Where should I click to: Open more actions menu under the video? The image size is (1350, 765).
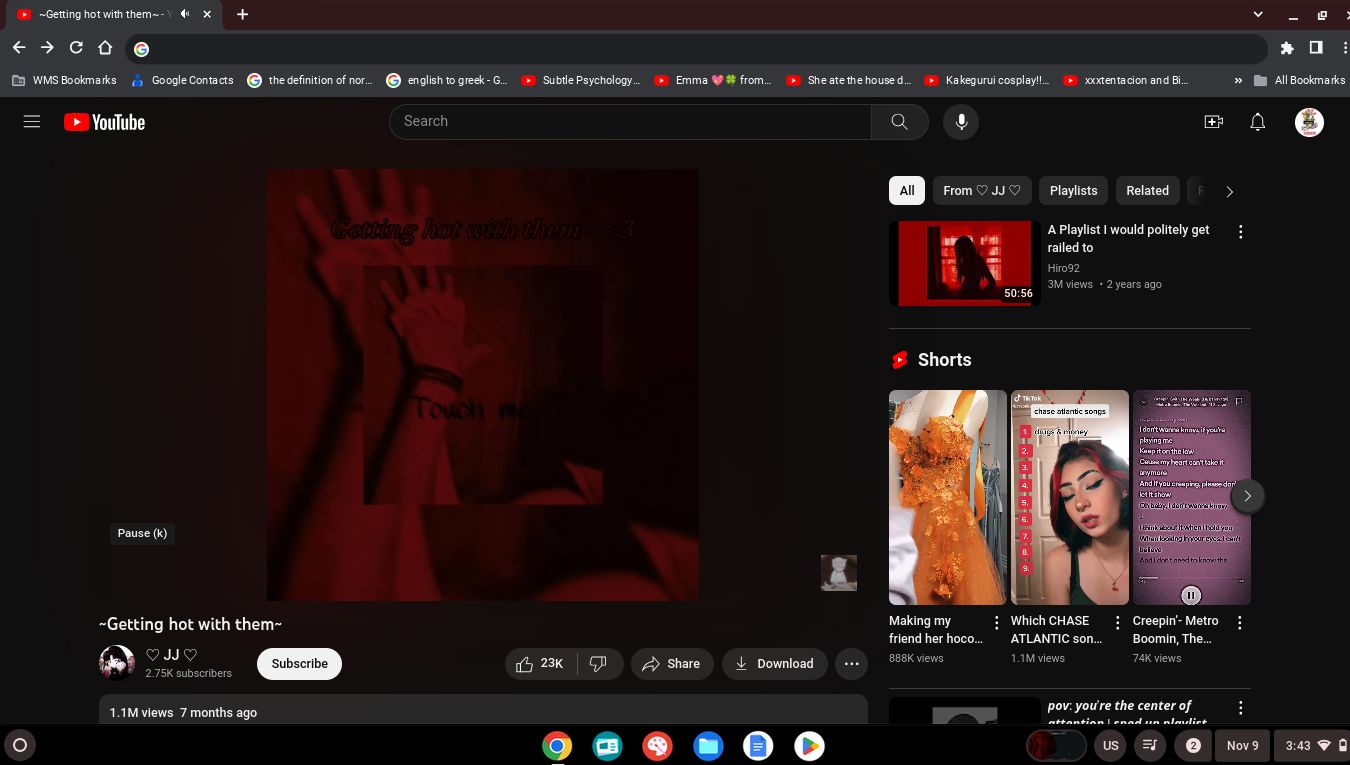[851, 664]
